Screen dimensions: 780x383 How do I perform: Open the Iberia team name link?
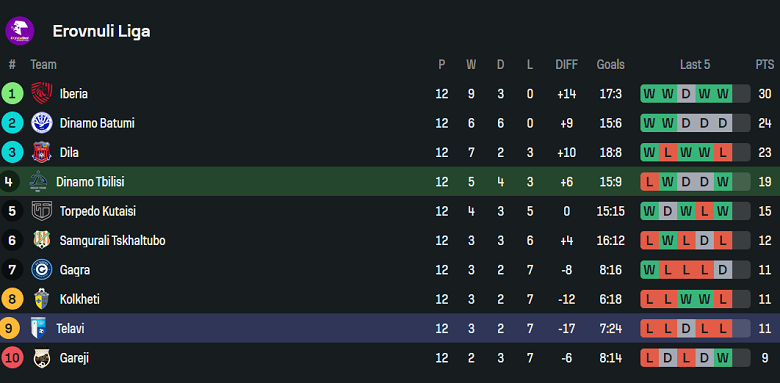click(x=74, y=94)
